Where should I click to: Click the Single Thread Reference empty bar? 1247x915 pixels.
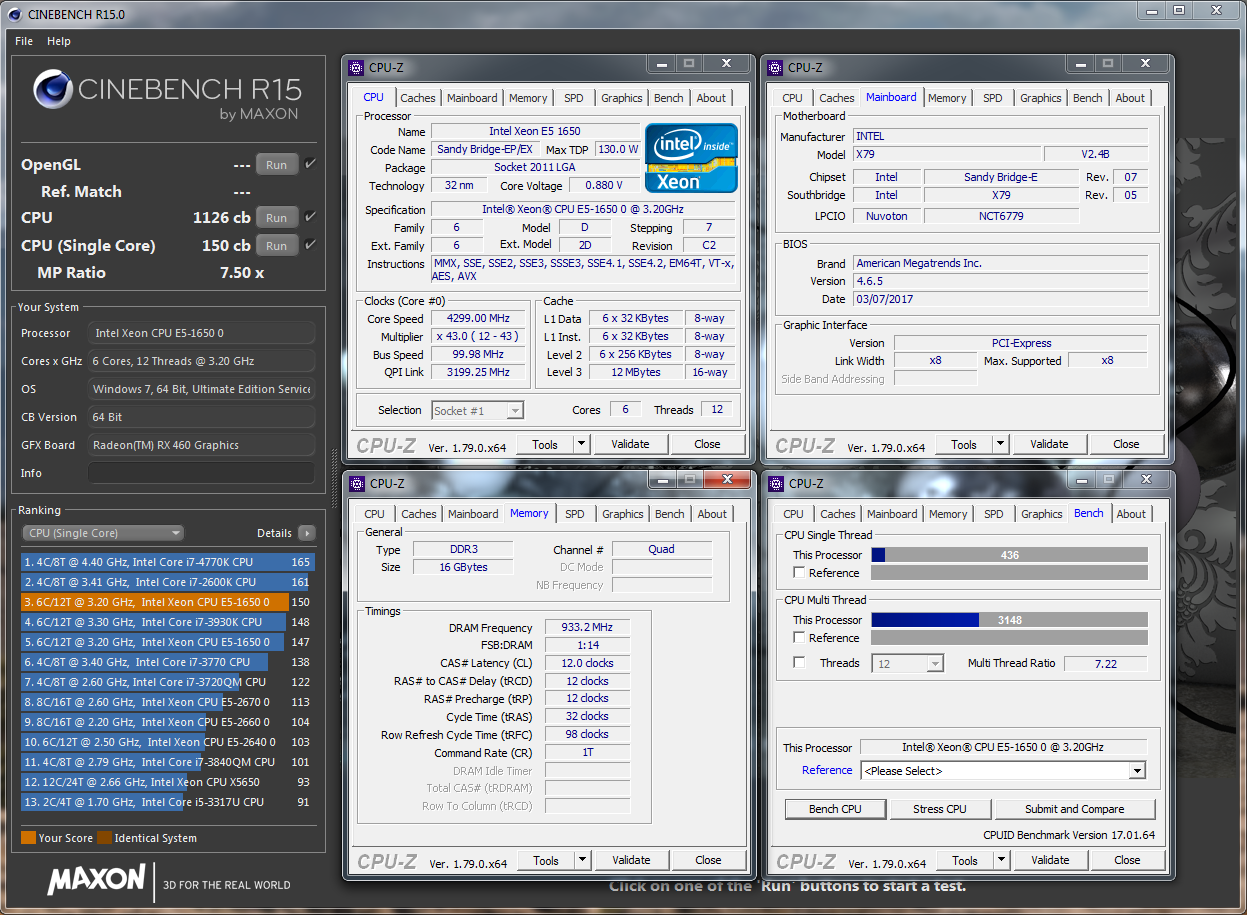pos(1009,573)
